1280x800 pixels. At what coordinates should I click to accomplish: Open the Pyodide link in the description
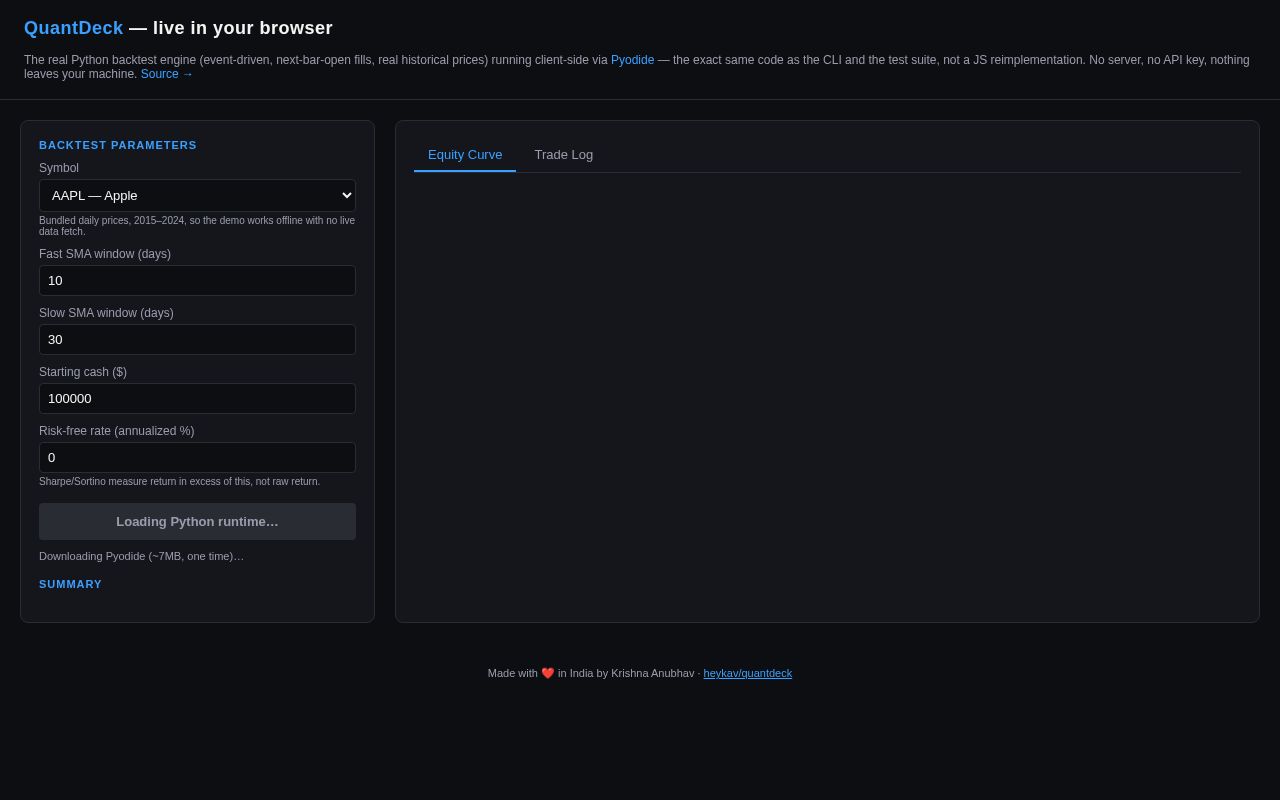[x=633, y=60]
